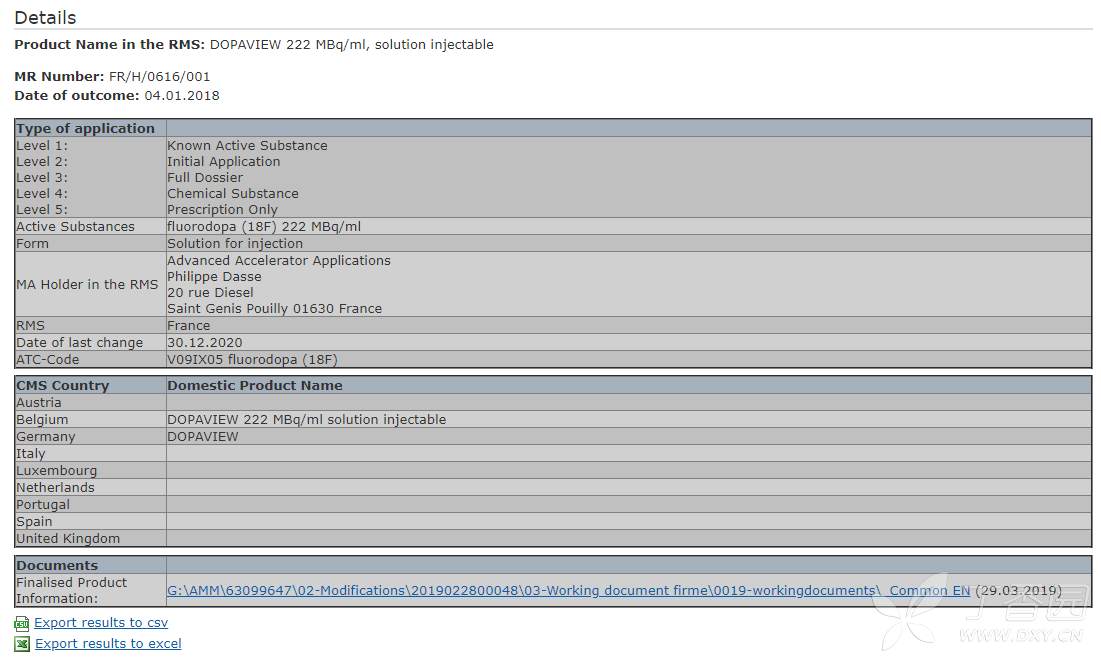Click the Domestic Product Name column header
Viewport: 1101px width, 662px height.
click(x=255, y=386)
